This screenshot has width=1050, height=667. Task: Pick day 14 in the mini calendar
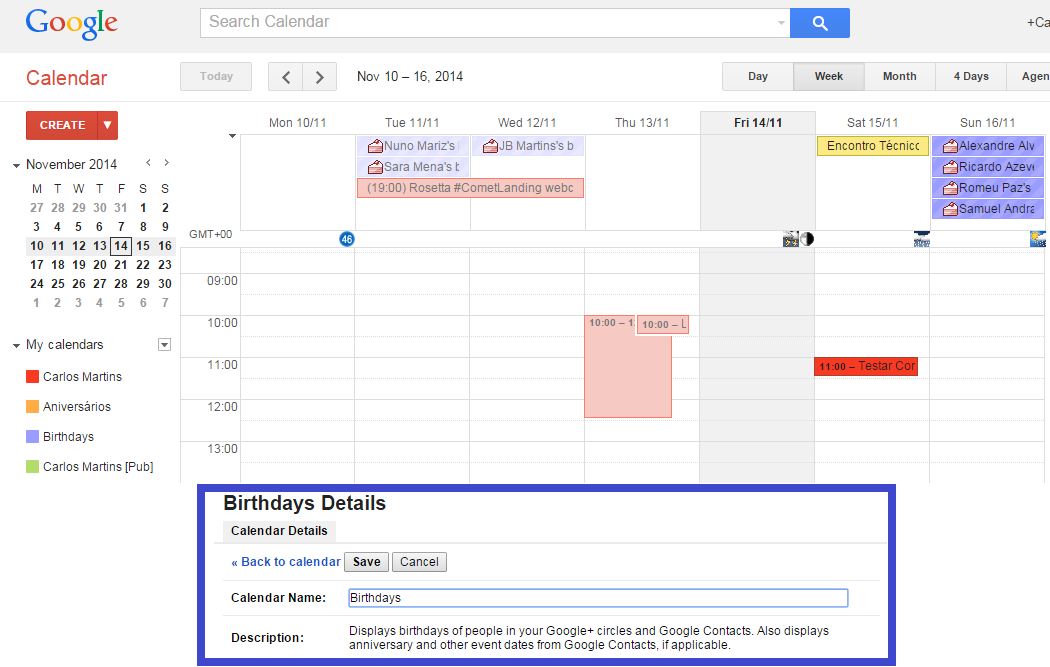point(121,246)
